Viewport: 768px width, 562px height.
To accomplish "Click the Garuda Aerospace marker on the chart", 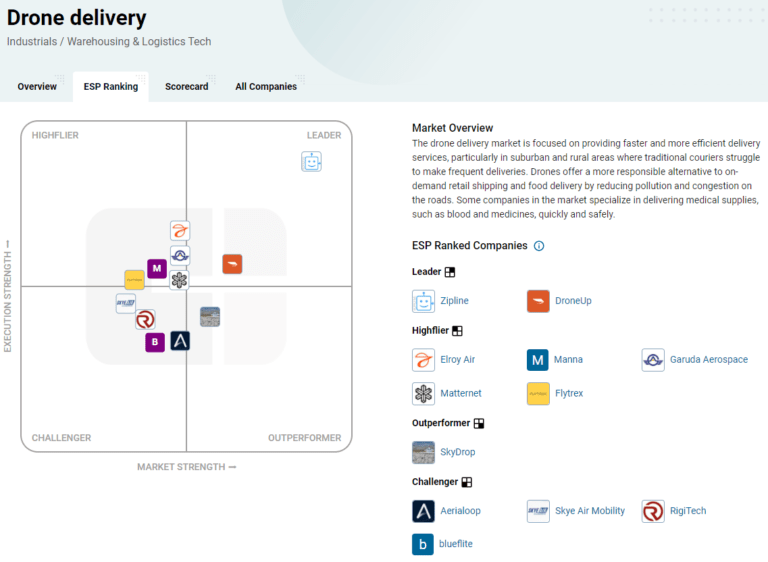I will [180, 255].
